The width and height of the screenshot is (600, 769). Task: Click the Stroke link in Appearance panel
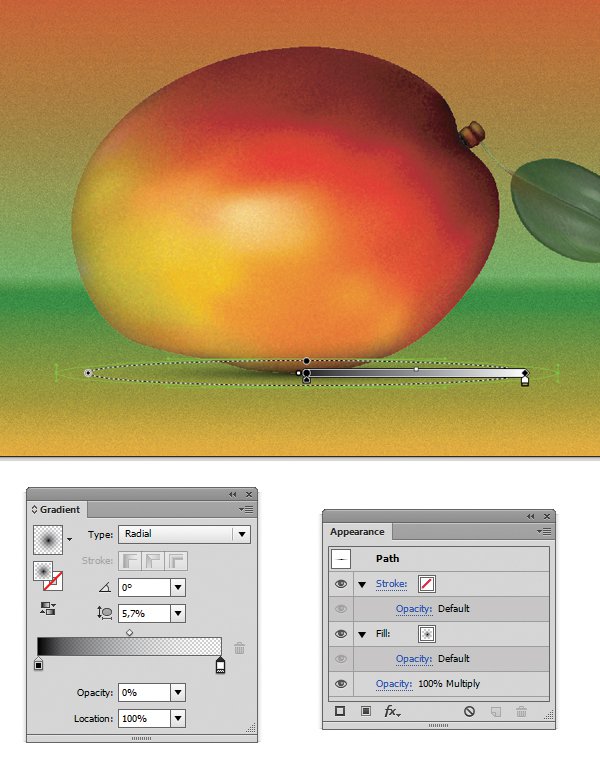pos(391,584)
